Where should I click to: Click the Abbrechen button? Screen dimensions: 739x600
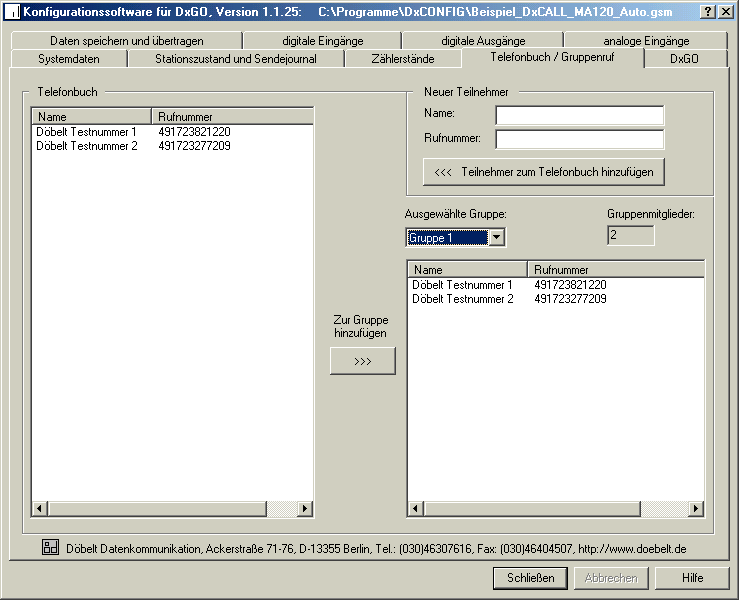pos(611,578)
